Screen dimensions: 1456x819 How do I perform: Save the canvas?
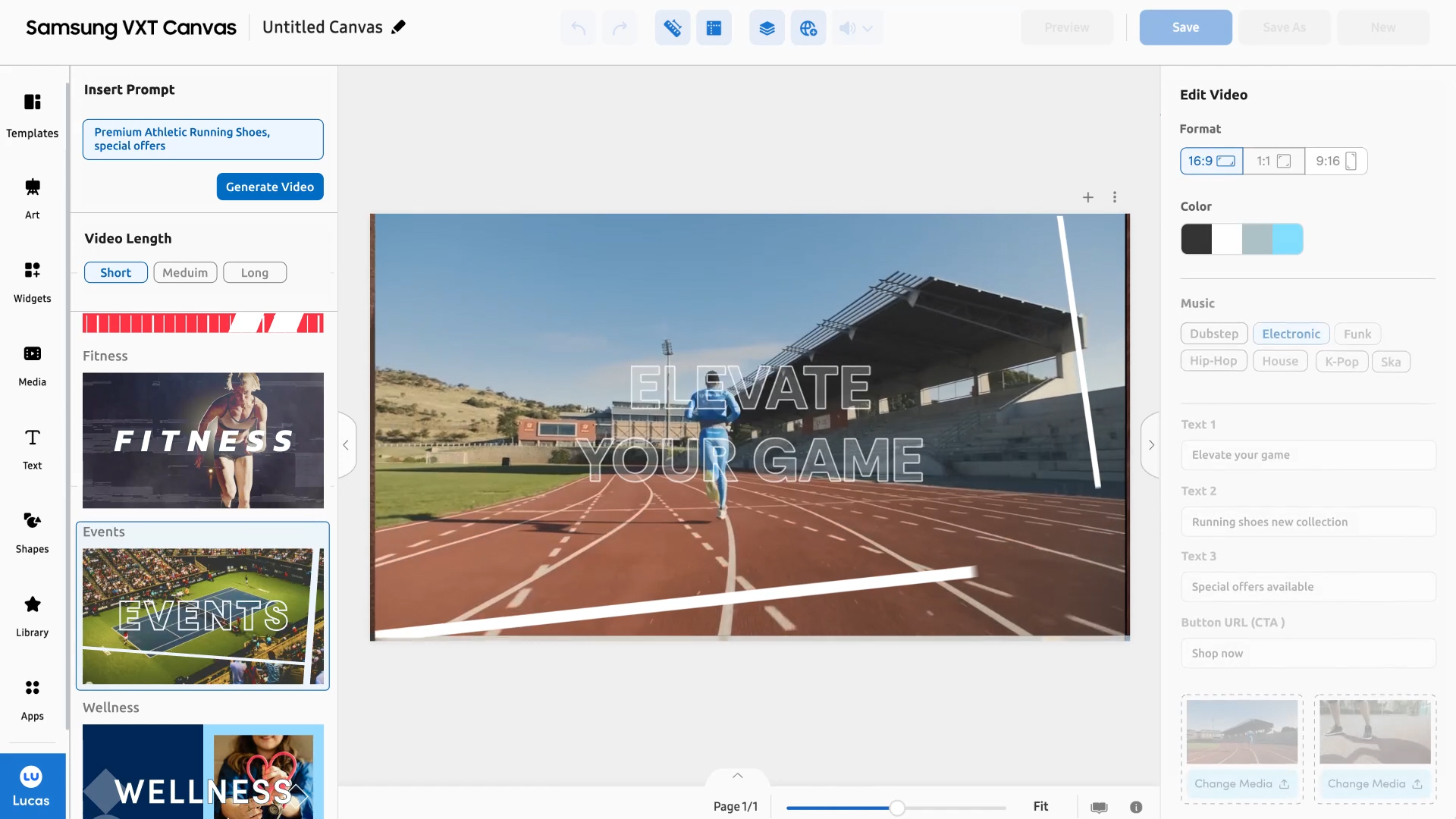[1185, 27]
